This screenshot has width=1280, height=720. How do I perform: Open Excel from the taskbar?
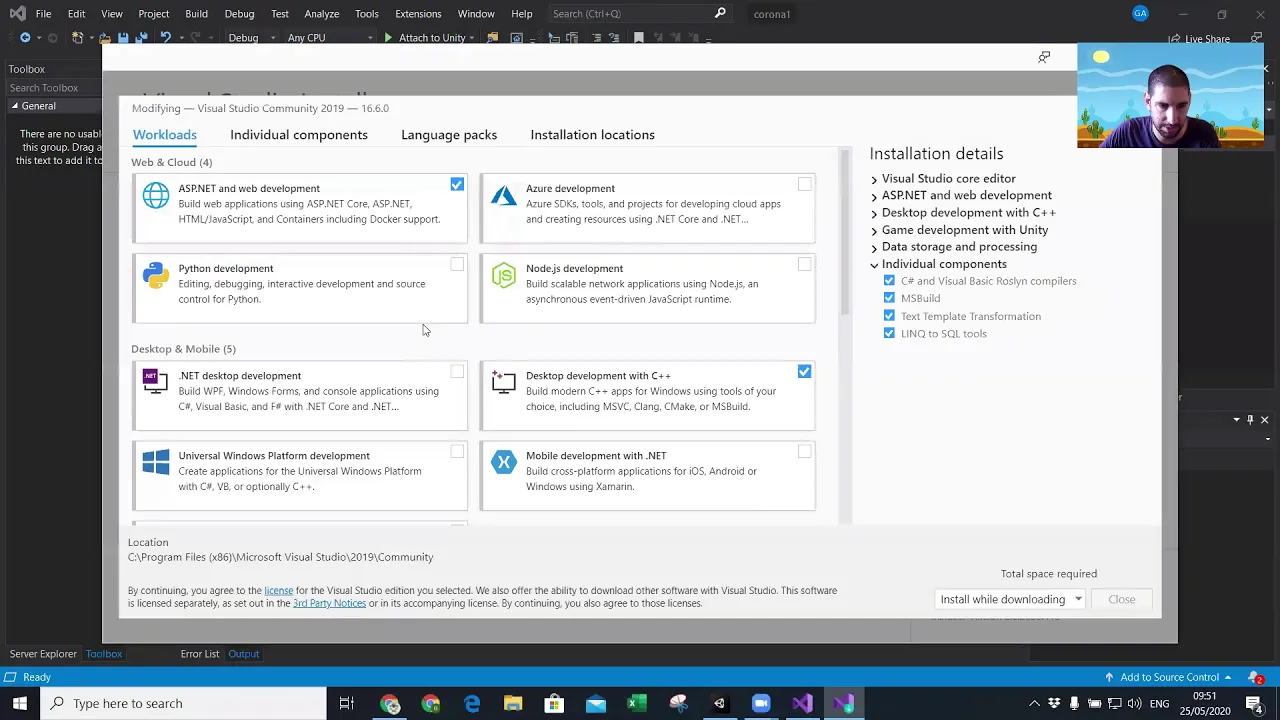click(636, 703)
